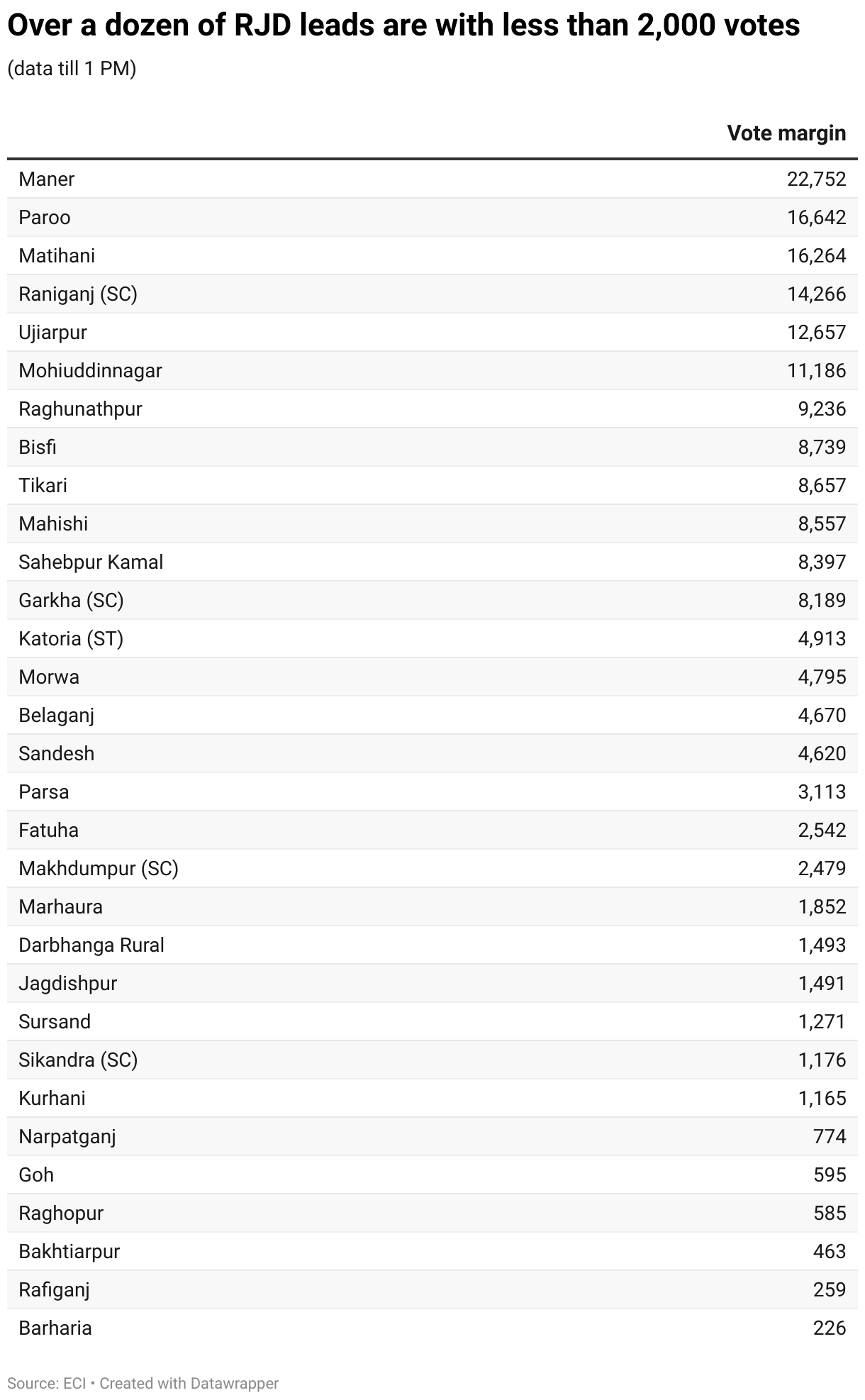The height and width of the screenshot is (1400, 865).
Task: Click the Vote margin column header
Action: (x=786, y=133)
